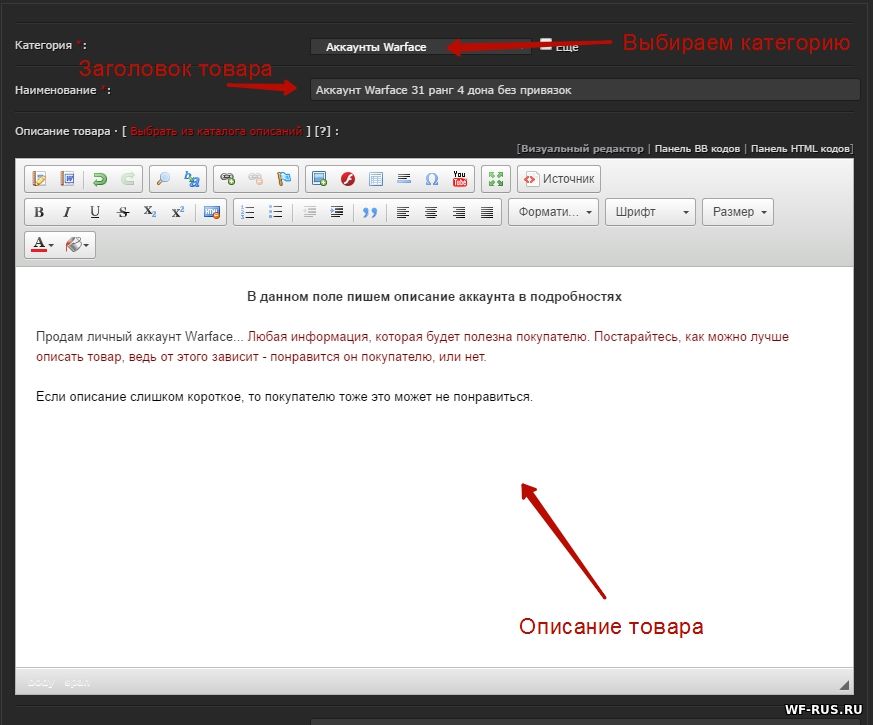The height and width of the screenshot is (725, 873).
Task: Click the blockquote quotation icon
Action: click(370, 212)
